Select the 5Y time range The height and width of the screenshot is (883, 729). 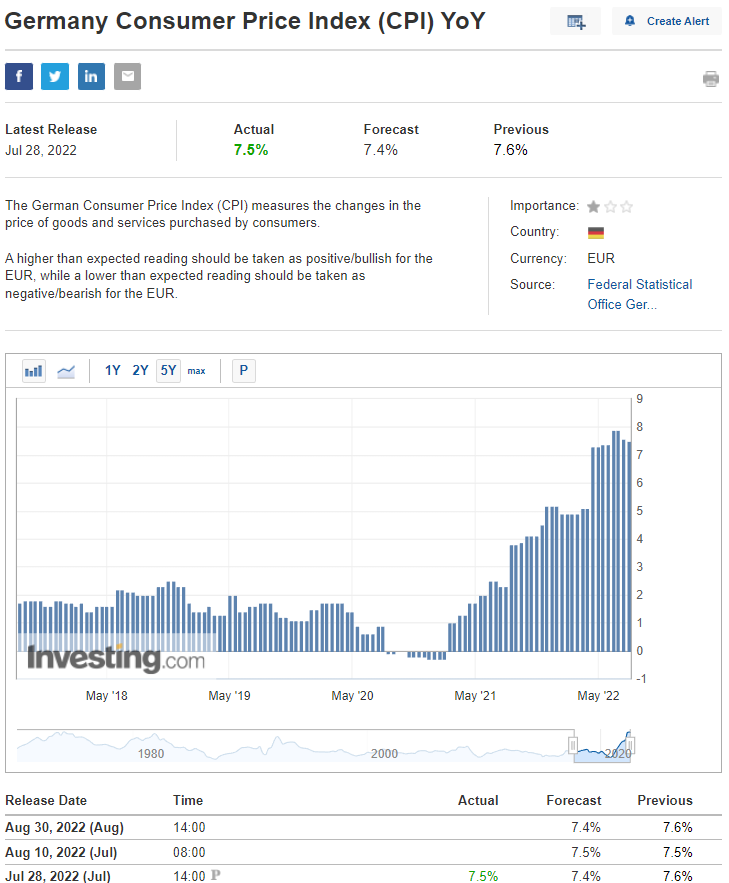(x=168, y=371)
